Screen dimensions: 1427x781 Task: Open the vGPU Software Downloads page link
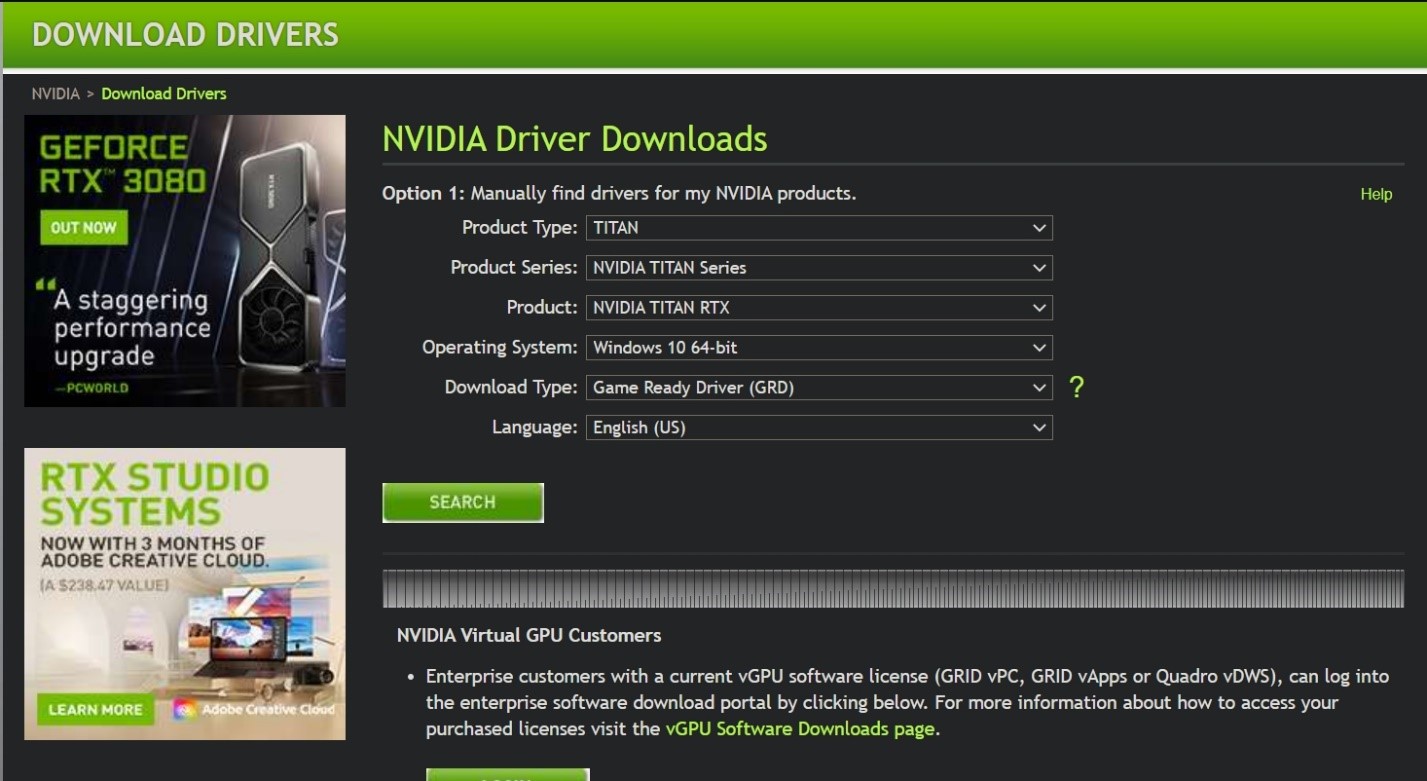(x=800, y=729)
